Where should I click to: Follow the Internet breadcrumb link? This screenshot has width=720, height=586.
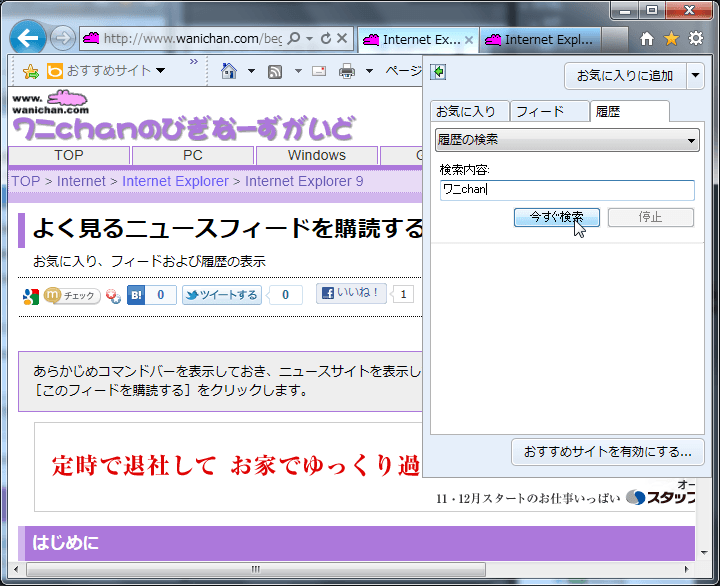pyautogui.click(x=81, y=181)
